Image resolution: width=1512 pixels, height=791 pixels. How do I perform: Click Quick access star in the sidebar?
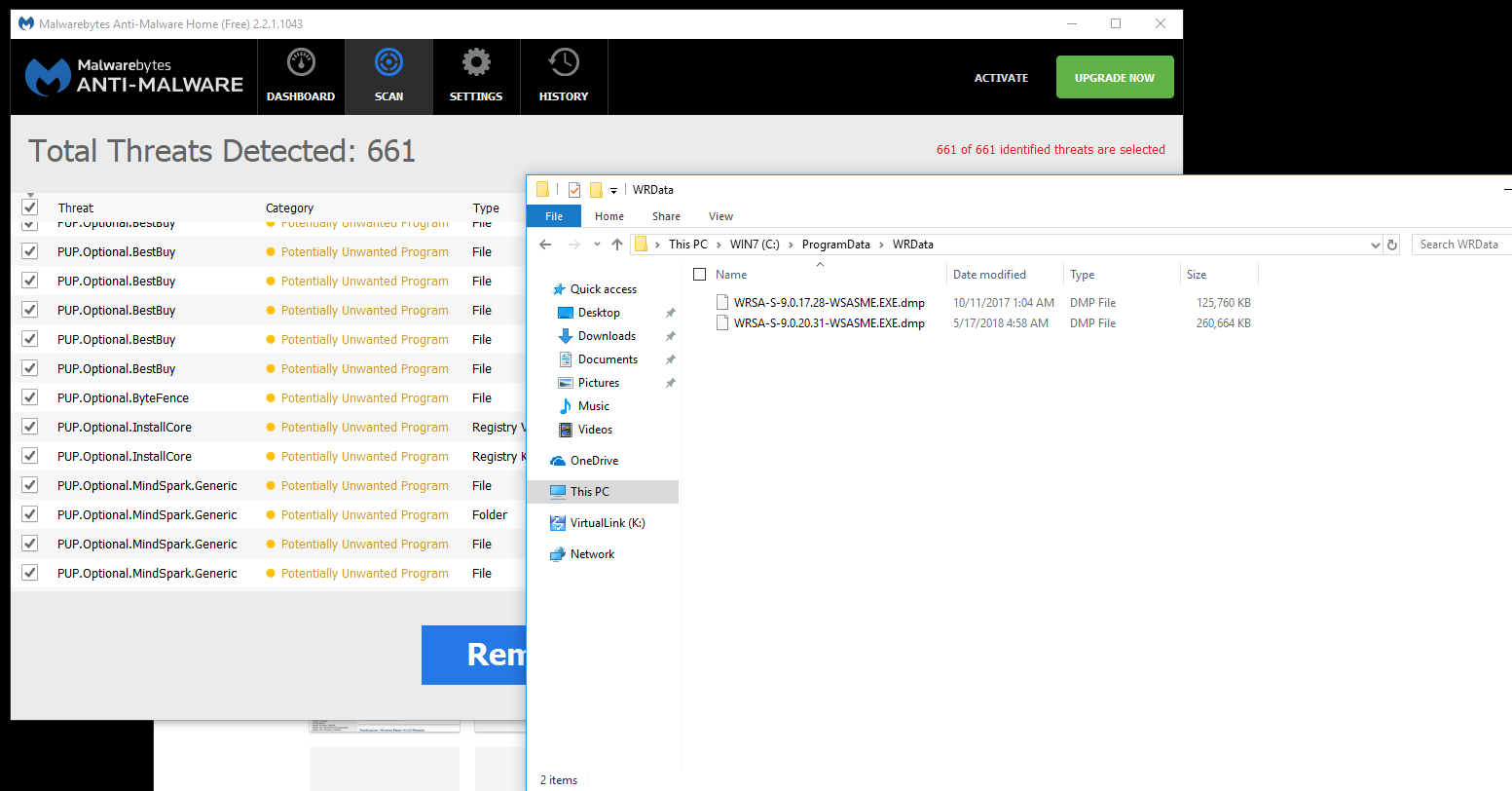(x=559, y=289)
